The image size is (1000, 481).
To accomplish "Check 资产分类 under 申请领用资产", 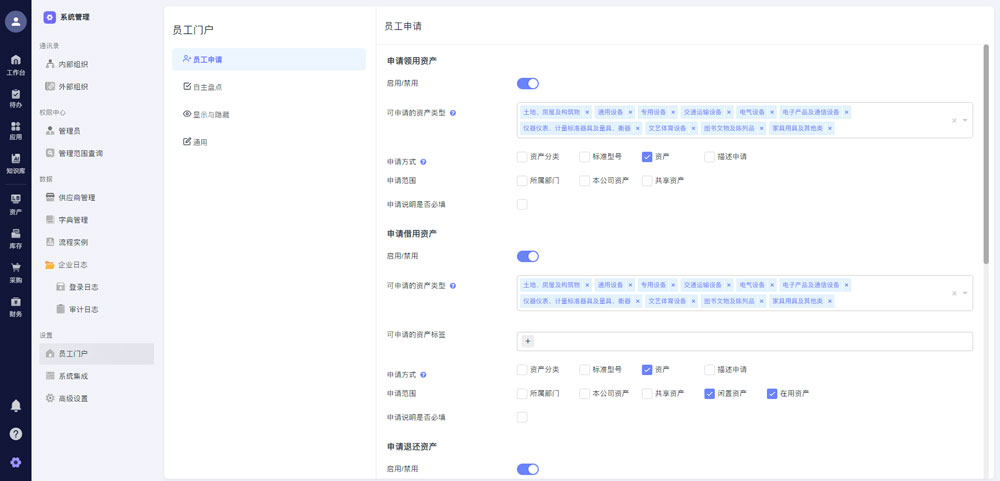I will 522,156.
